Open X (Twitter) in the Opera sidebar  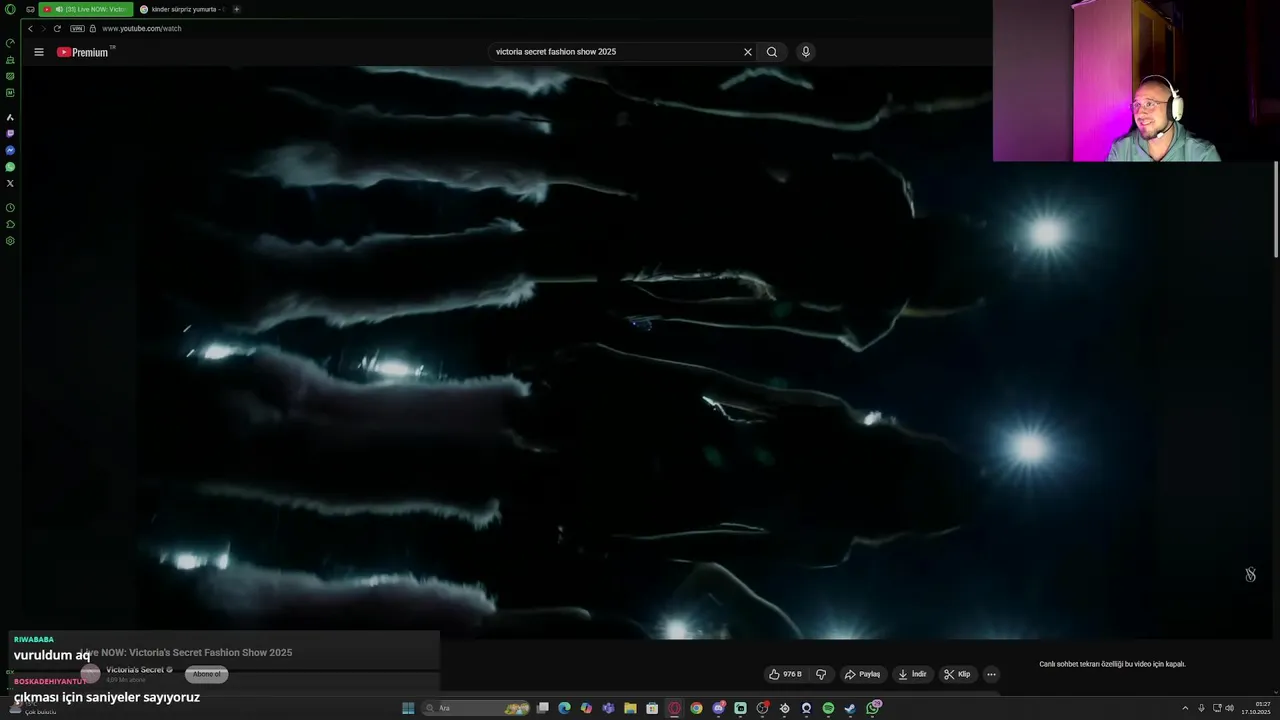pos(10,183)
